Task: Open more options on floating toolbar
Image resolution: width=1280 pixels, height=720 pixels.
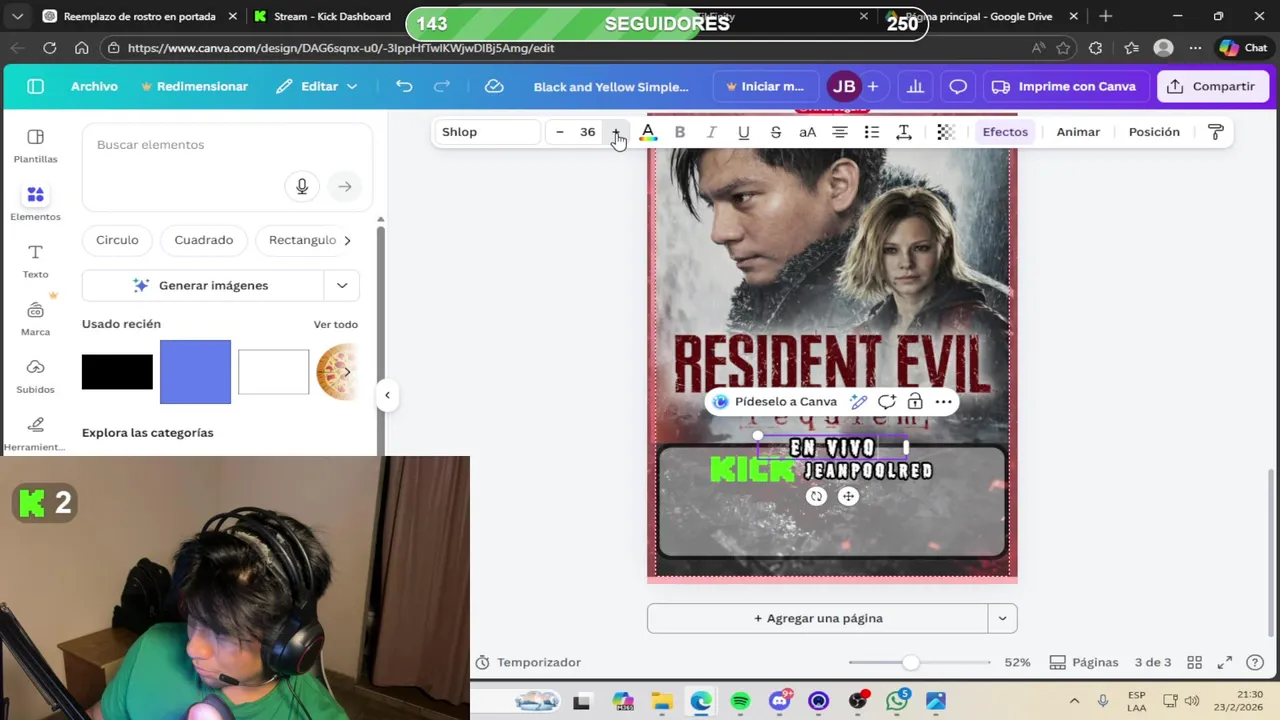Action: point(943,402)
